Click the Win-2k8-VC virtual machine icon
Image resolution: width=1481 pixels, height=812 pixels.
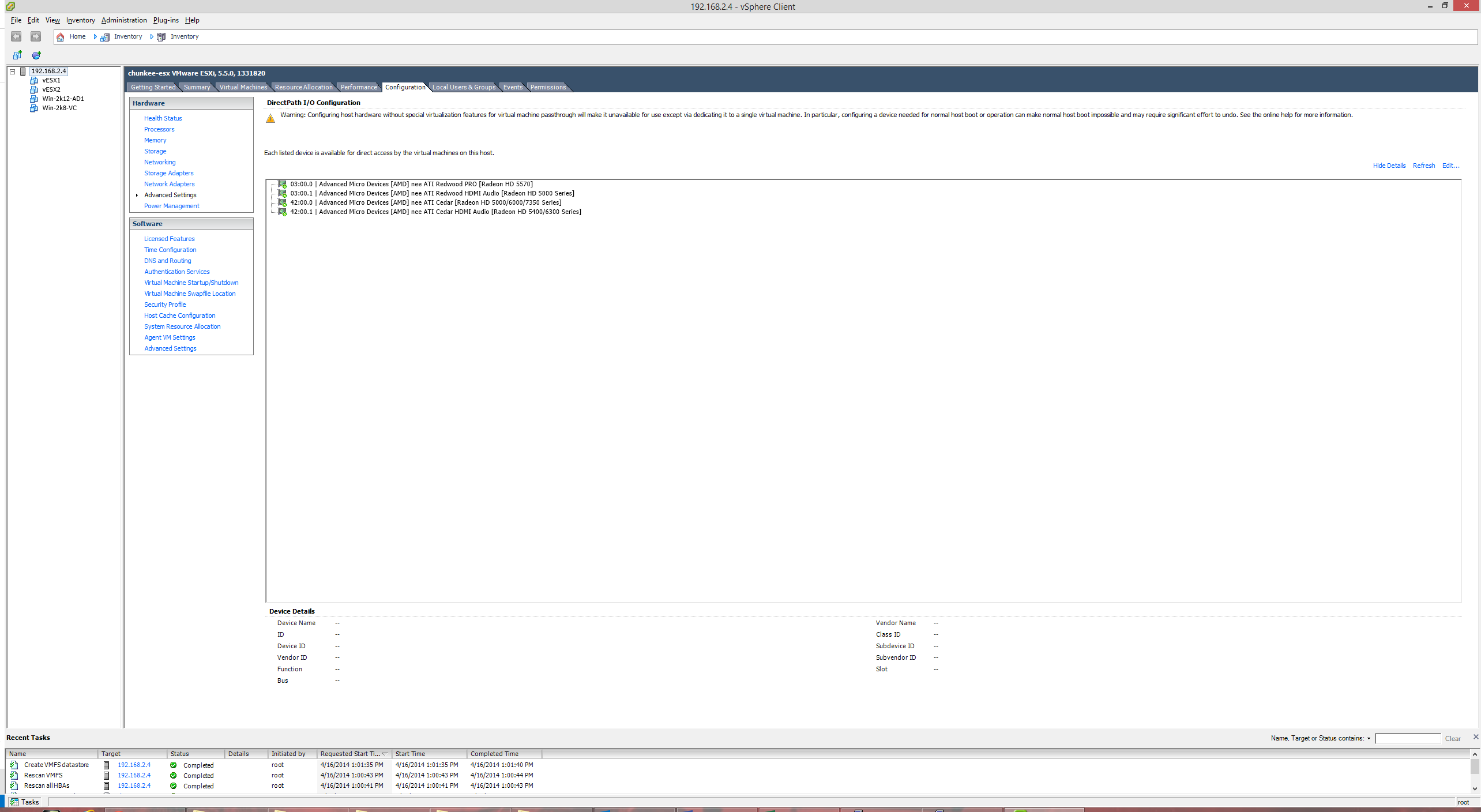click(34, 108)
